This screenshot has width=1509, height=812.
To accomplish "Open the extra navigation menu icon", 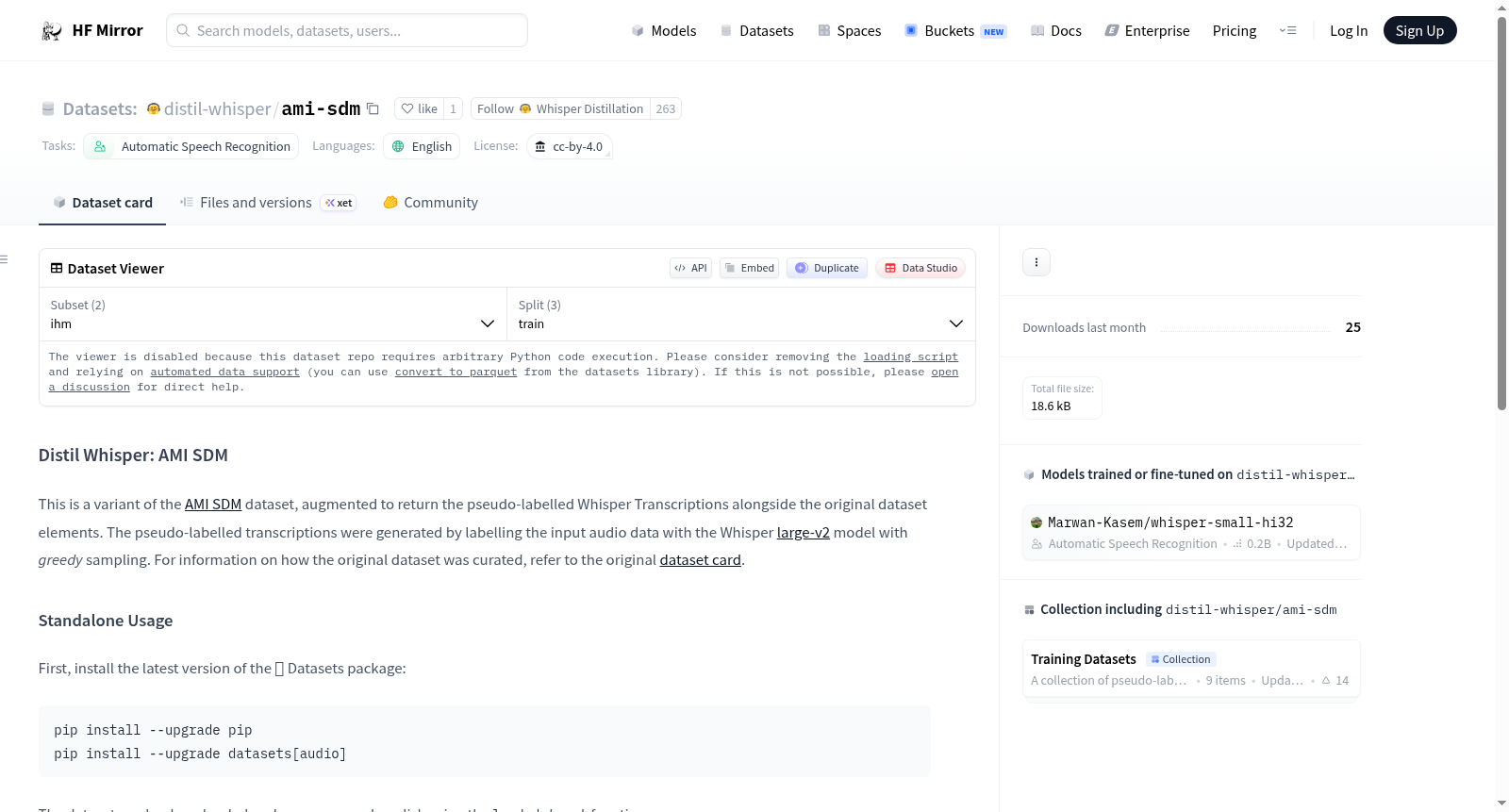I will [1287, 31].
